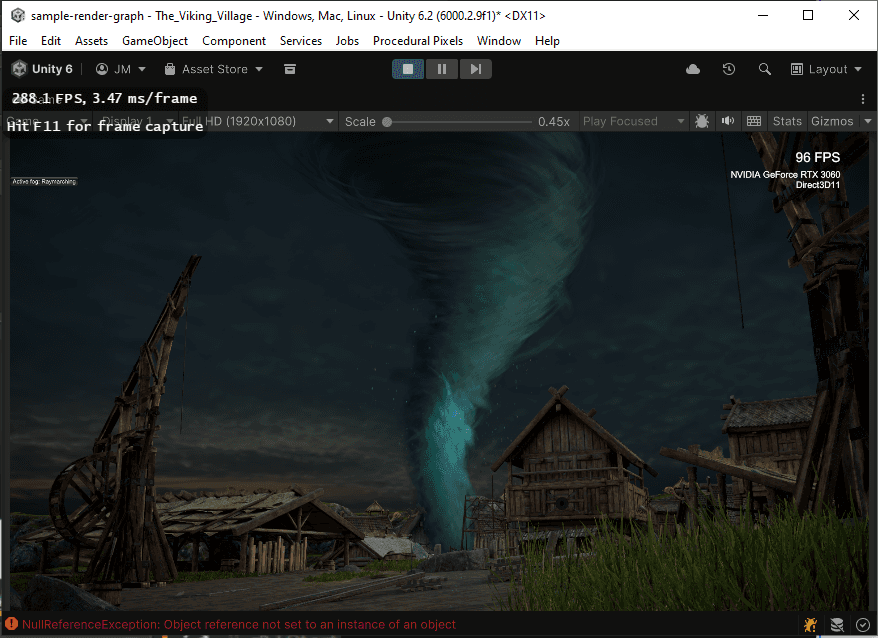Open the Services menu
This screenshot has height=638, width=878.
[x=301, y=41]
